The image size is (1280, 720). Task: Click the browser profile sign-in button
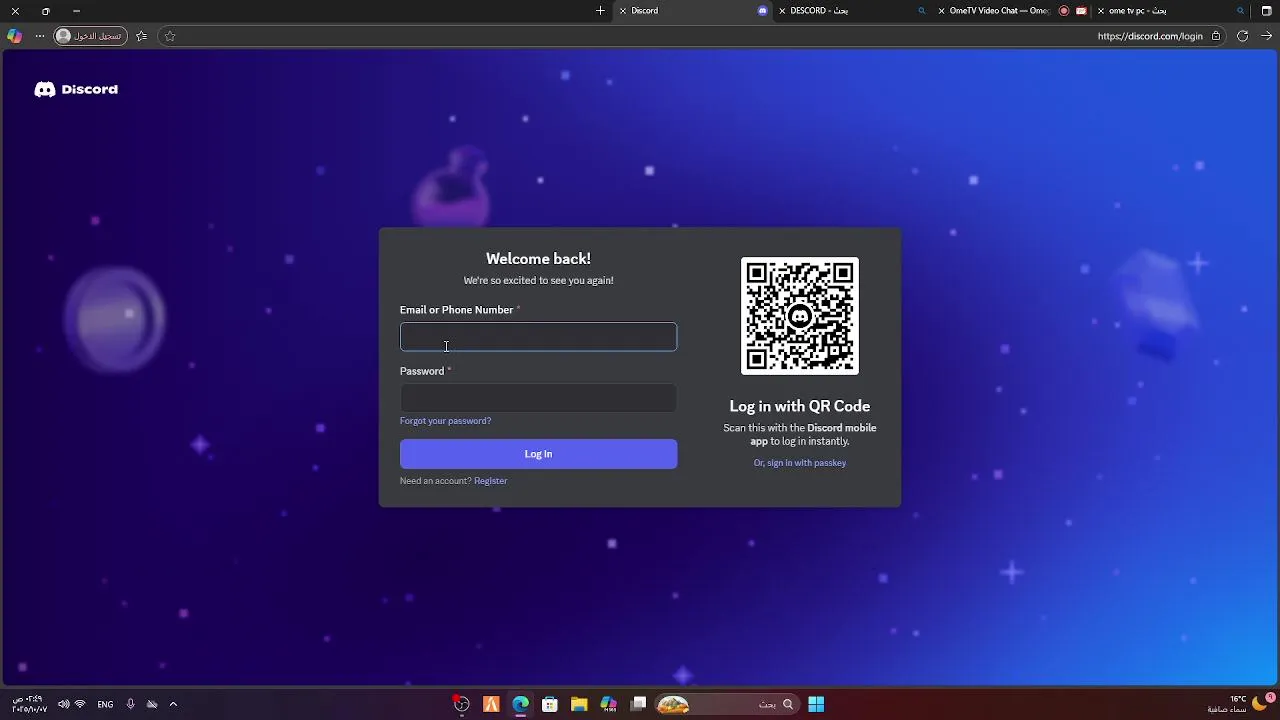pos(90,36)
